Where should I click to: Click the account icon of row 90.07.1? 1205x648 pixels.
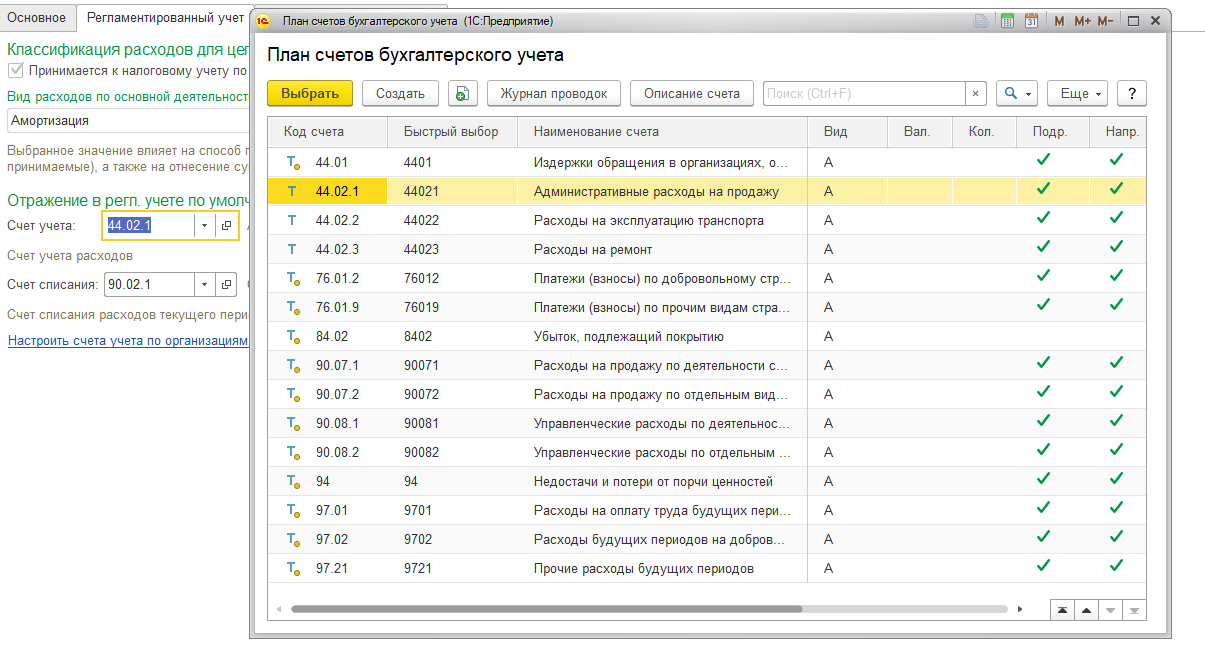coord(293,365)
